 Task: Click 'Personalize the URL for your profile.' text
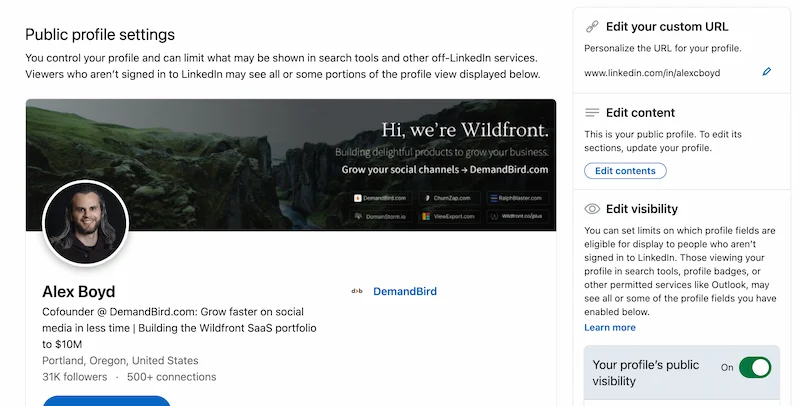tap(663, 48)
